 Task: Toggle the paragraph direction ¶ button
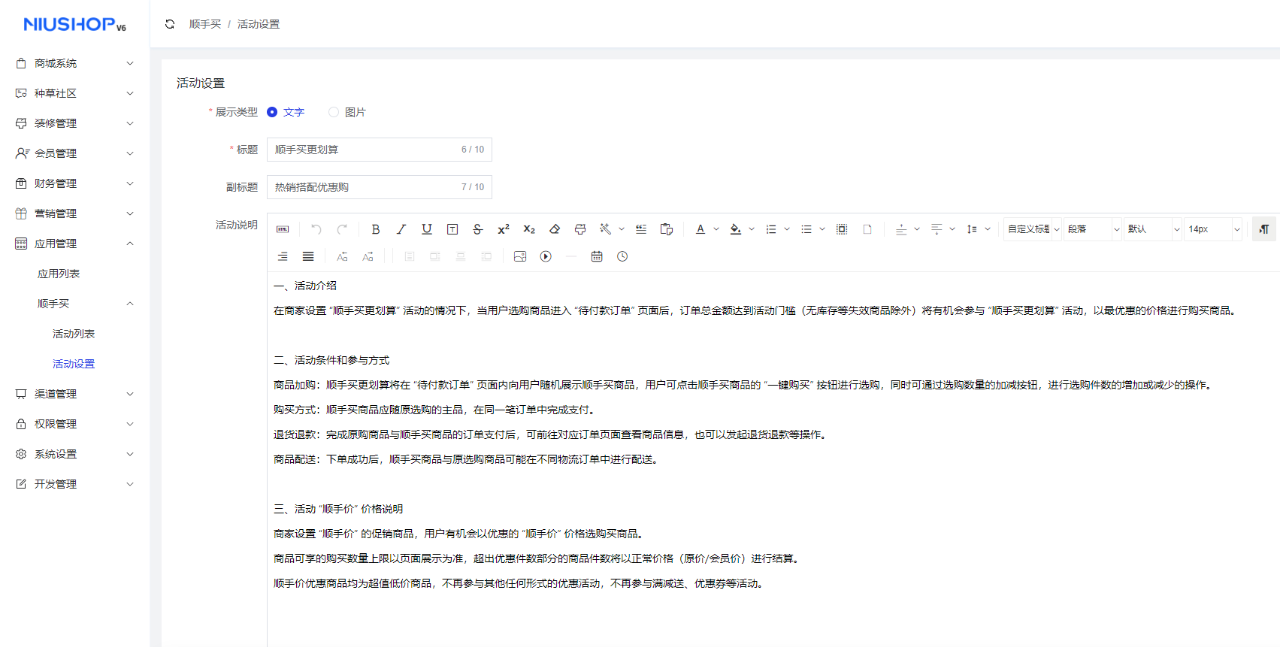click(x=1265, y=229)
